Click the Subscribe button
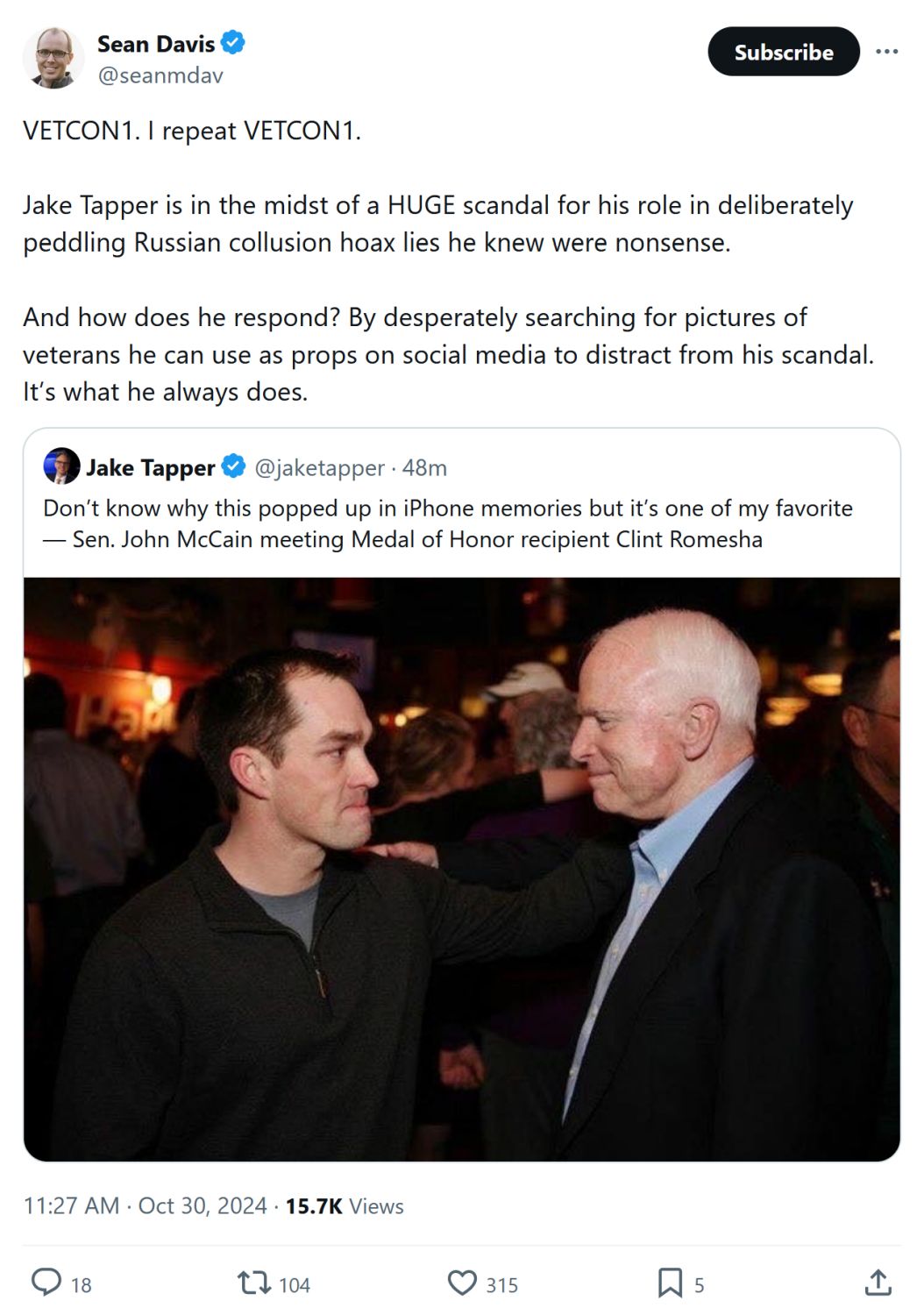The image size is (924, 1315). tap(783, 52)
